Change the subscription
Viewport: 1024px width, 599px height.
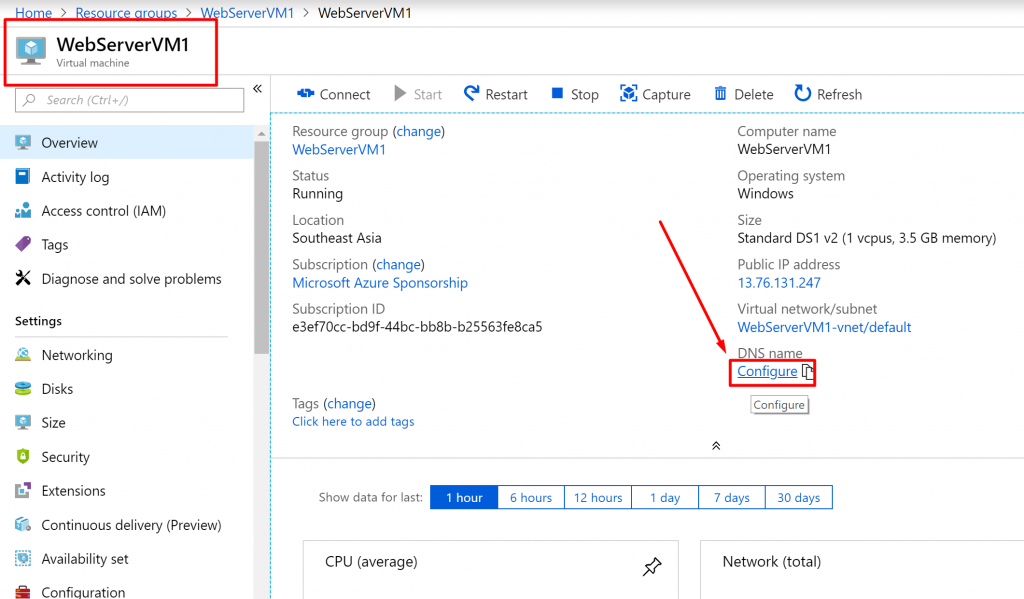click(398, 265)
